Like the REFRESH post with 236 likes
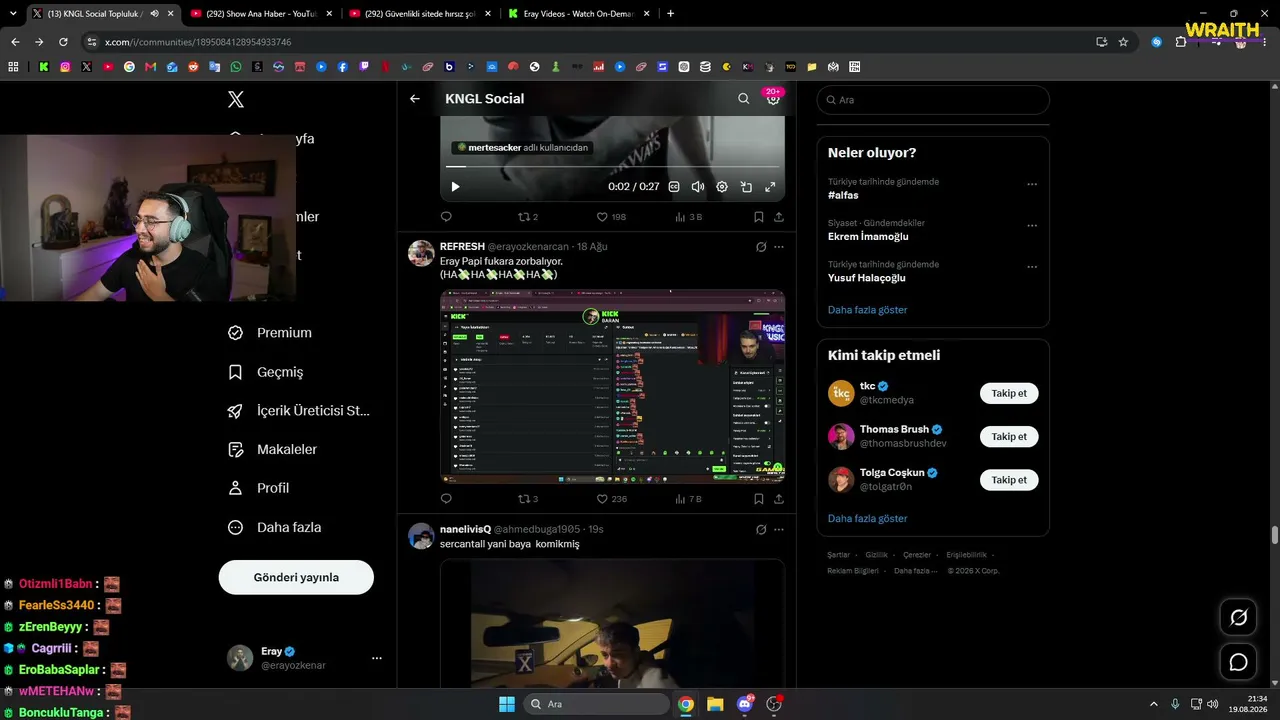 [611, 499]
